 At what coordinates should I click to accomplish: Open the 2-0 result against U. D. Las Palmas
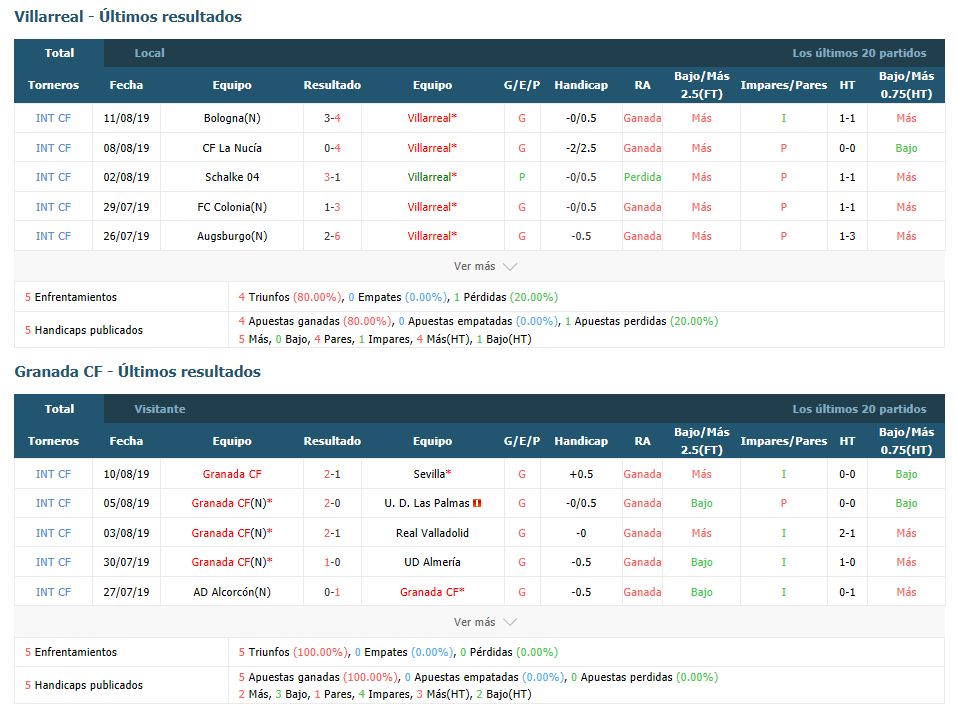pyautogui.click(x=332, y=503)
